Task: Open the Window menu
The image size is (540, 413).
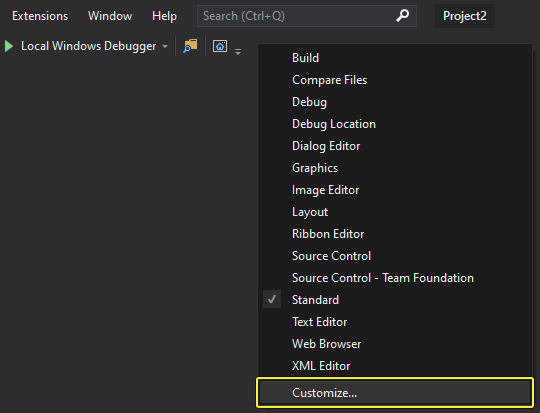Action: click(x=110, y=16)
